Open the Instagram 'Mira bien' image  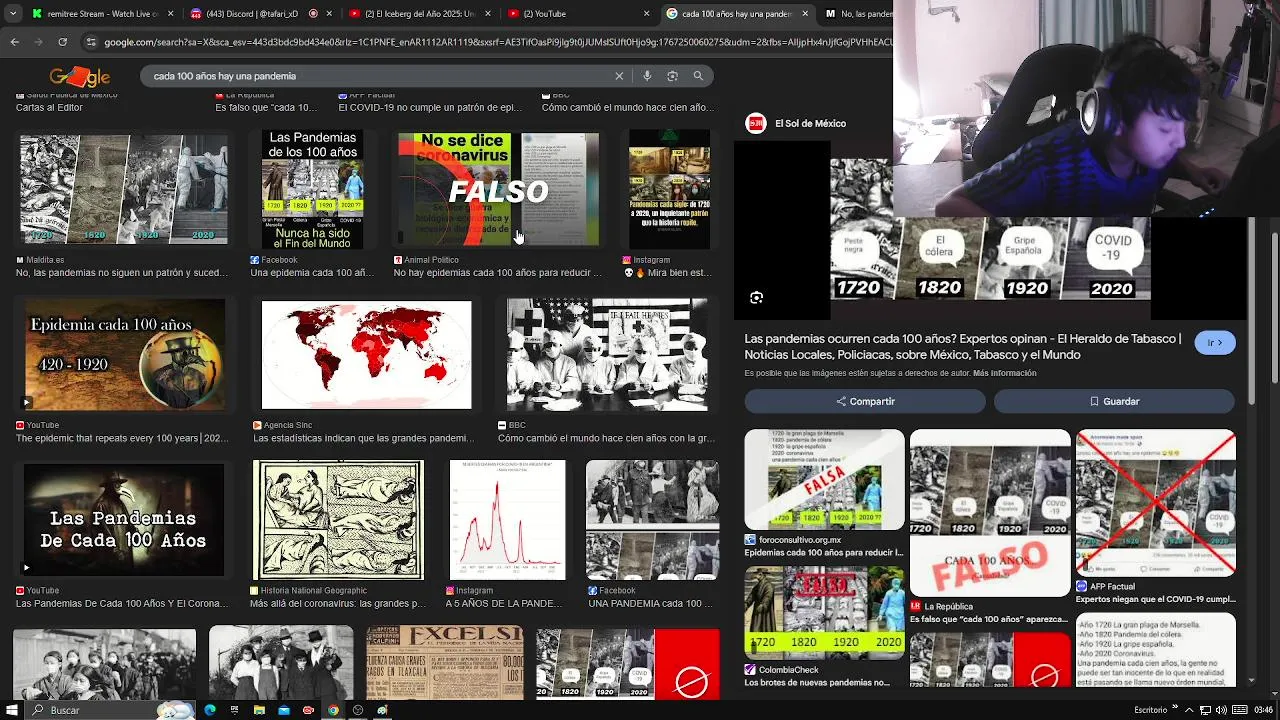pyautogui.click(x=669, y=189)
